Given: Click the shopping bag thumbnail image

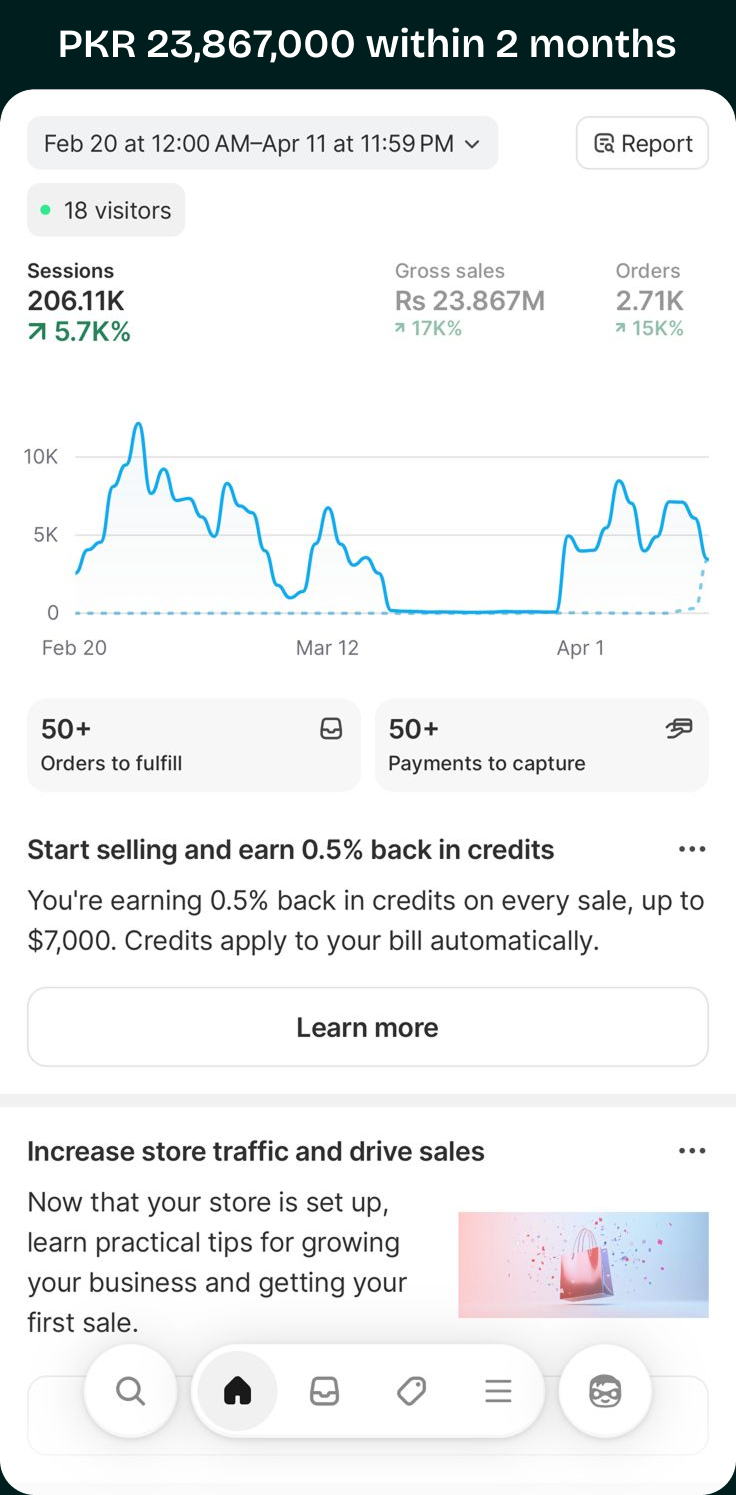Looking at the screenshot, I should [x=583, y=1264].
